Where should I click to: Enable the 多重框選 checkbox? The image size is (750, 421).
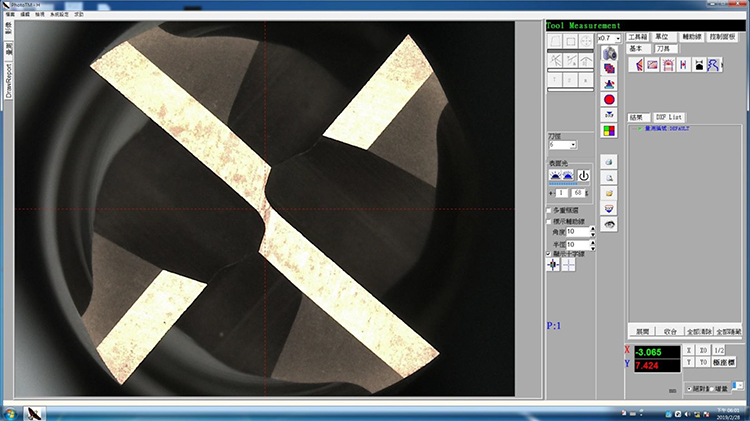549,211
